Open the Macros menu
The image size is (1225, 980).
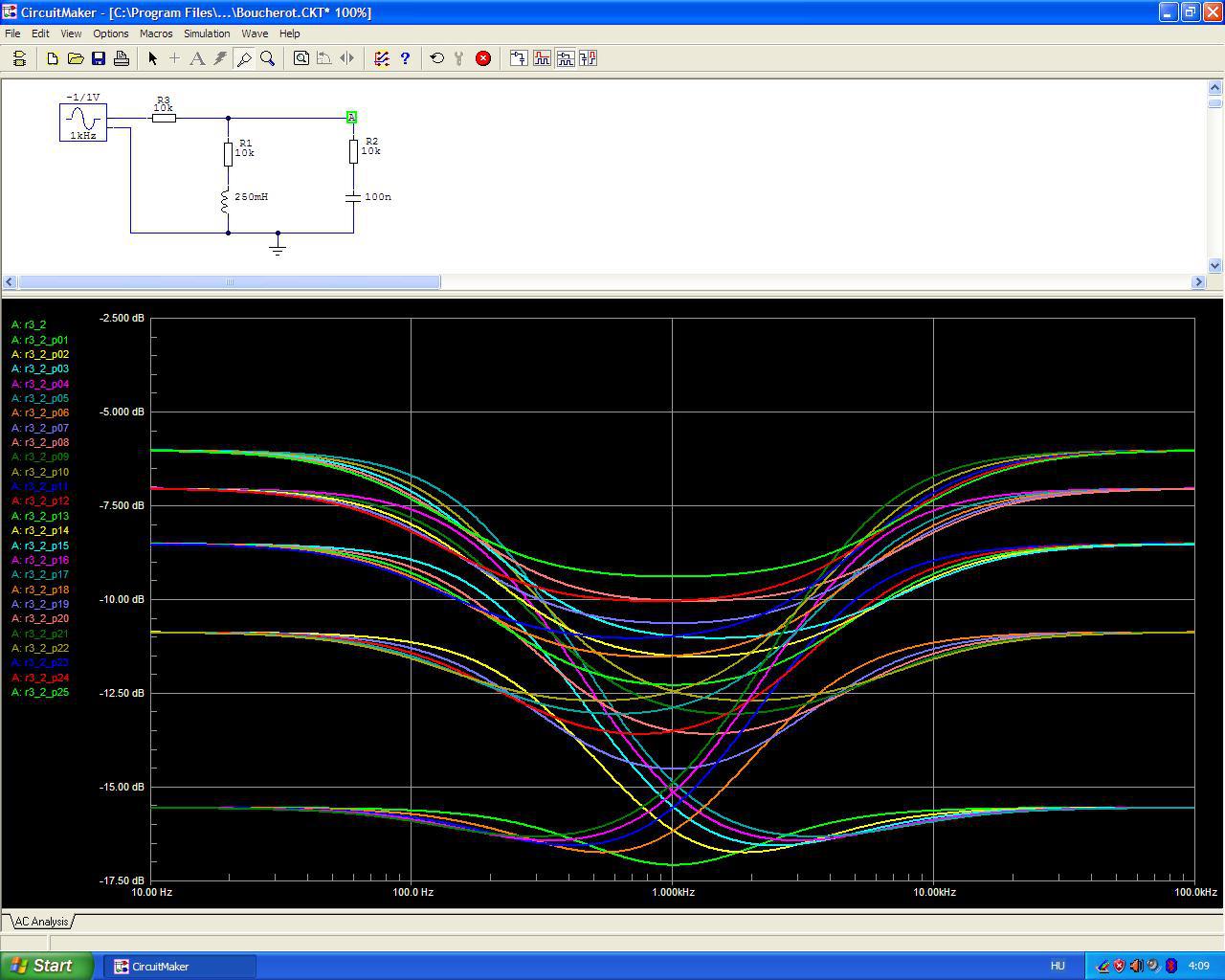pyautogui.click(x=156, y=33)
